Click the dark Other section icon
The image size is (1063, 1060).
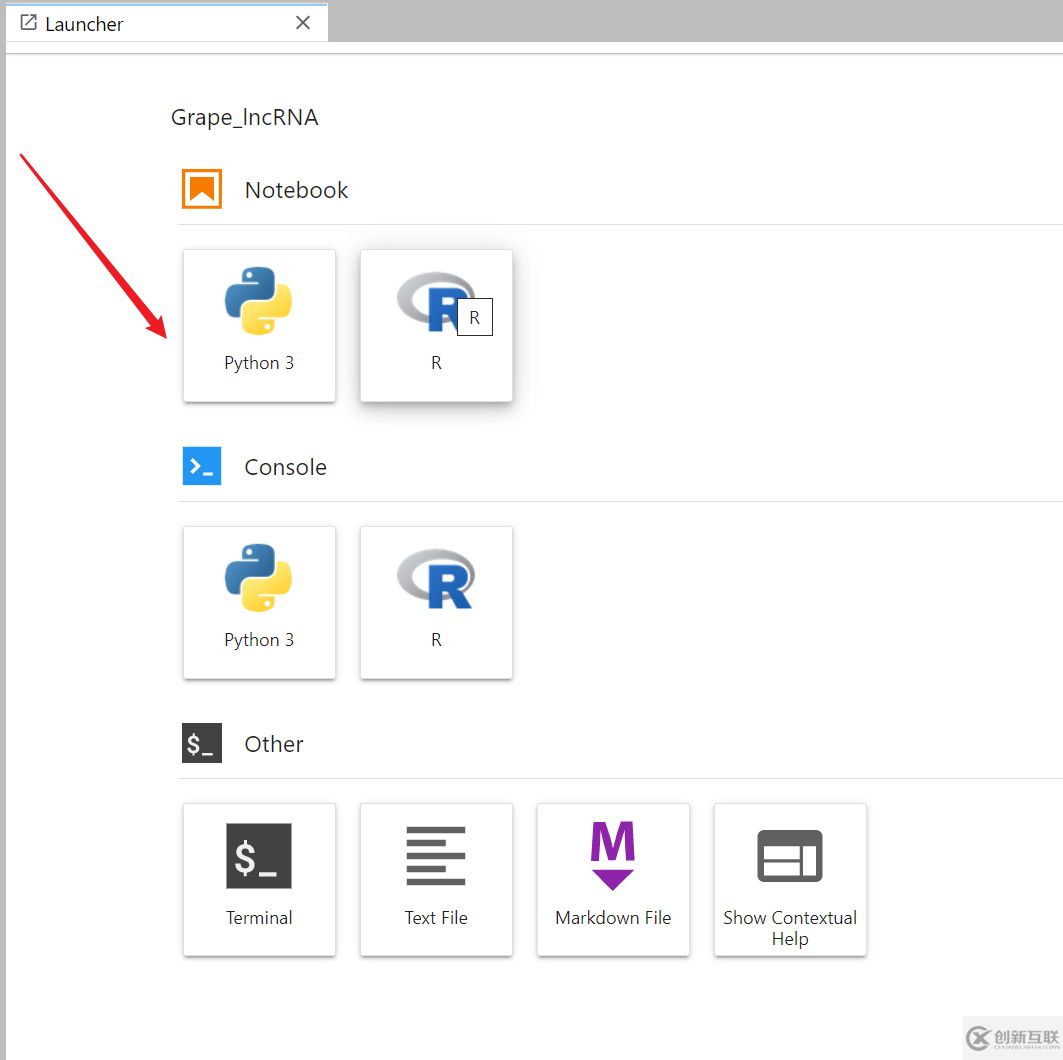pyautogui.click(x=202, y=743)
